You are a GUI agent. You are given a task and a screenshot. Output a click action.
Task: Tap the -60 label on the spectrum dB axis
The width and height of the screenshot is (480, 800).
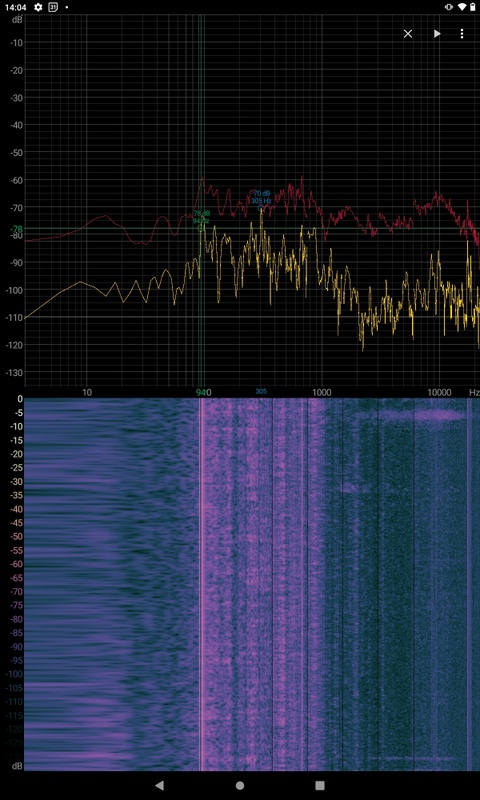tap(17, 180)
